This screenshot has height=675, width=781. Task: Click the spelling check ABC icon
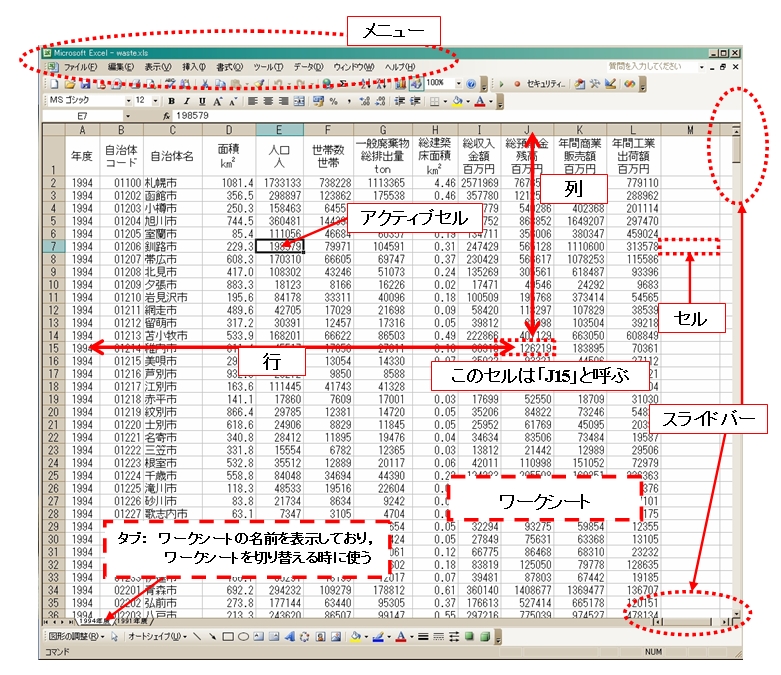[x=170, y=84]
